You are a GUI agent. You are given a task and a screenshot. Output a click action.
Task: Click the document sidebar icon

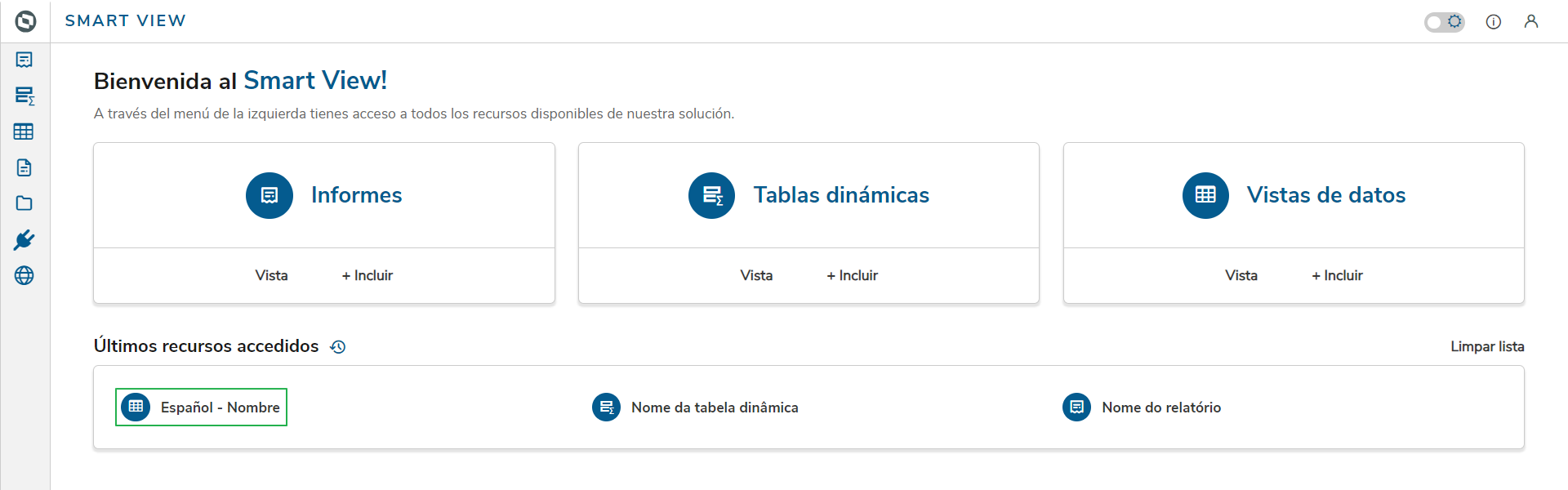[24, 167]
